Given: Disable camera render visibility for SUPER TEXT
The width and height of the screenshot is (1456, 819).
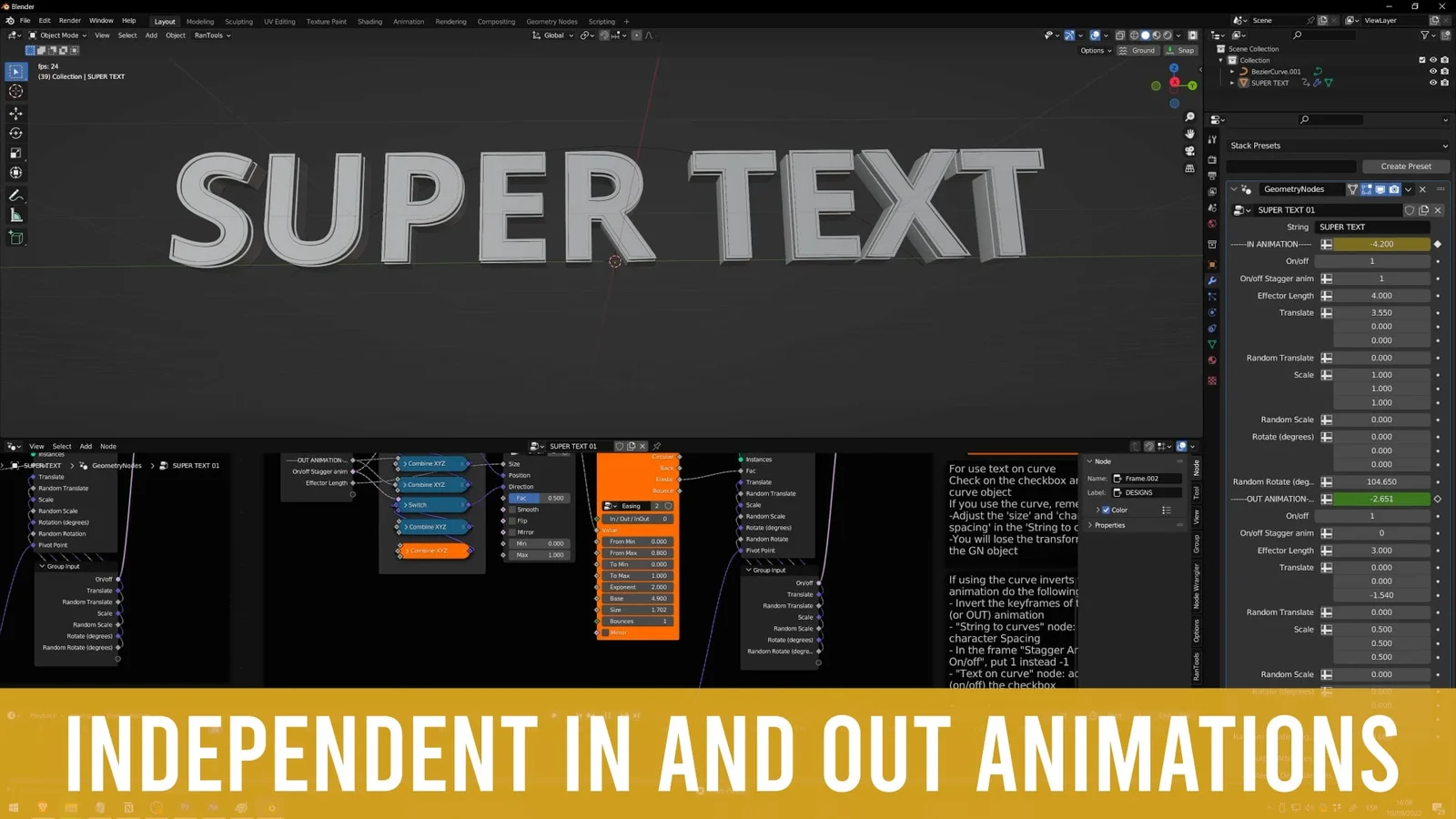Looking at the screenshot, I should click(1444, 83).
